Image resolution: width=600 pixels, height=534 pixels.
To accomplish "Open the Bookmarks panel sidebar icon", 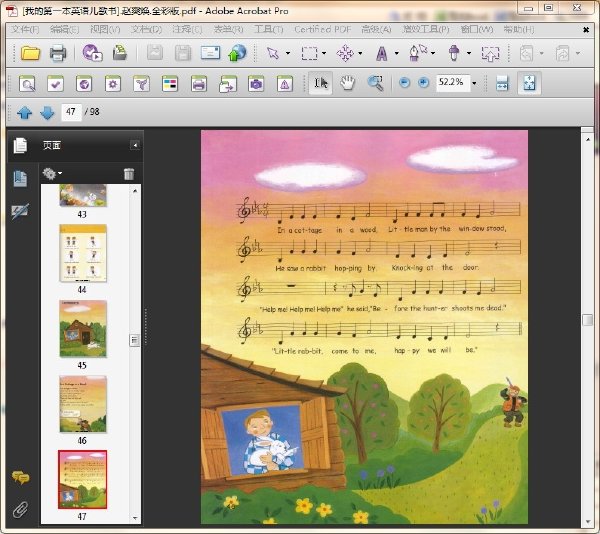I will click(20, 179).
